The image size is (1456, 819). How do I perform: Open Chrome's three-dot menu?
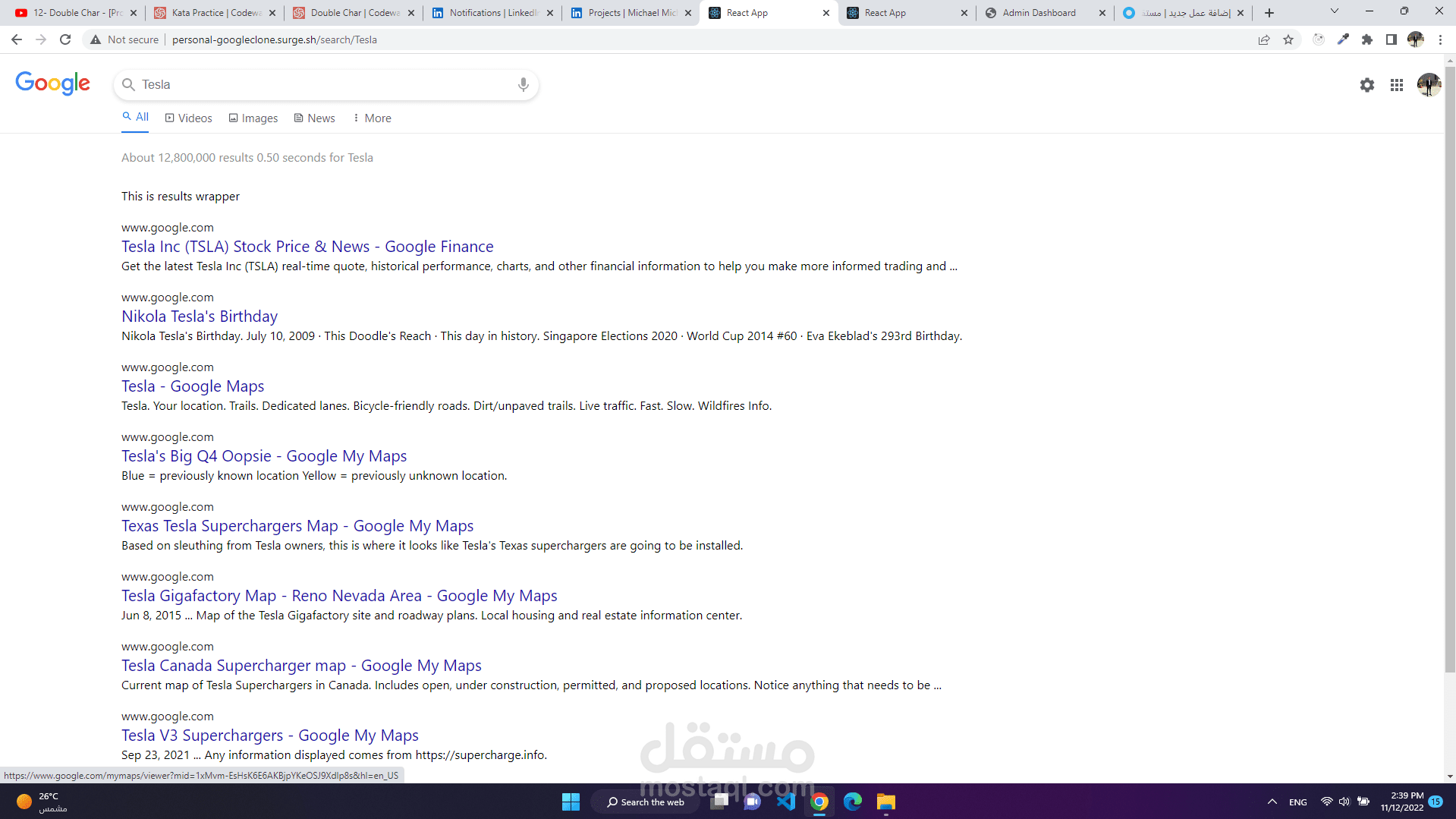coord(1440,39)
